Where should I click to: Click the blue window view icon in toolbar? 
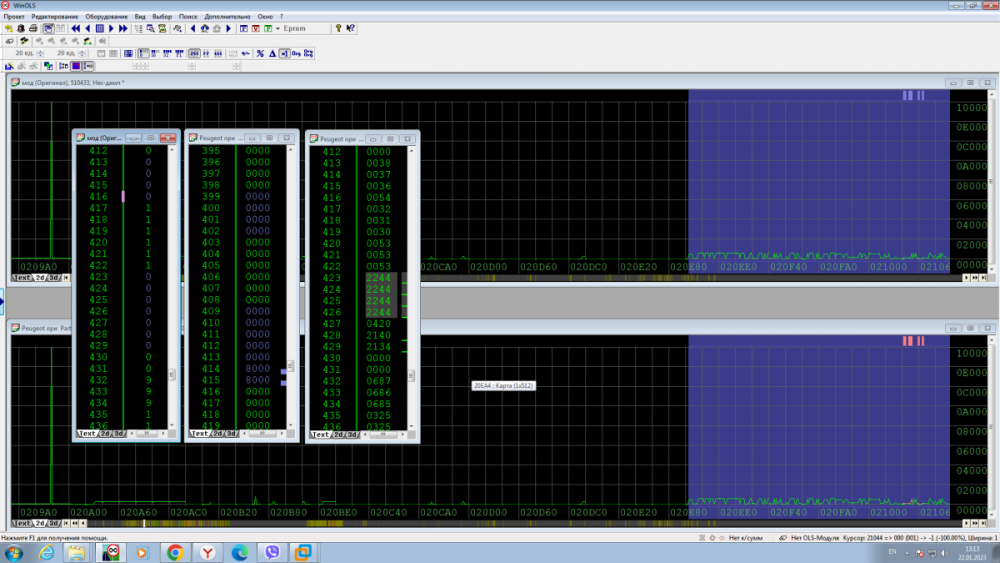48,28
